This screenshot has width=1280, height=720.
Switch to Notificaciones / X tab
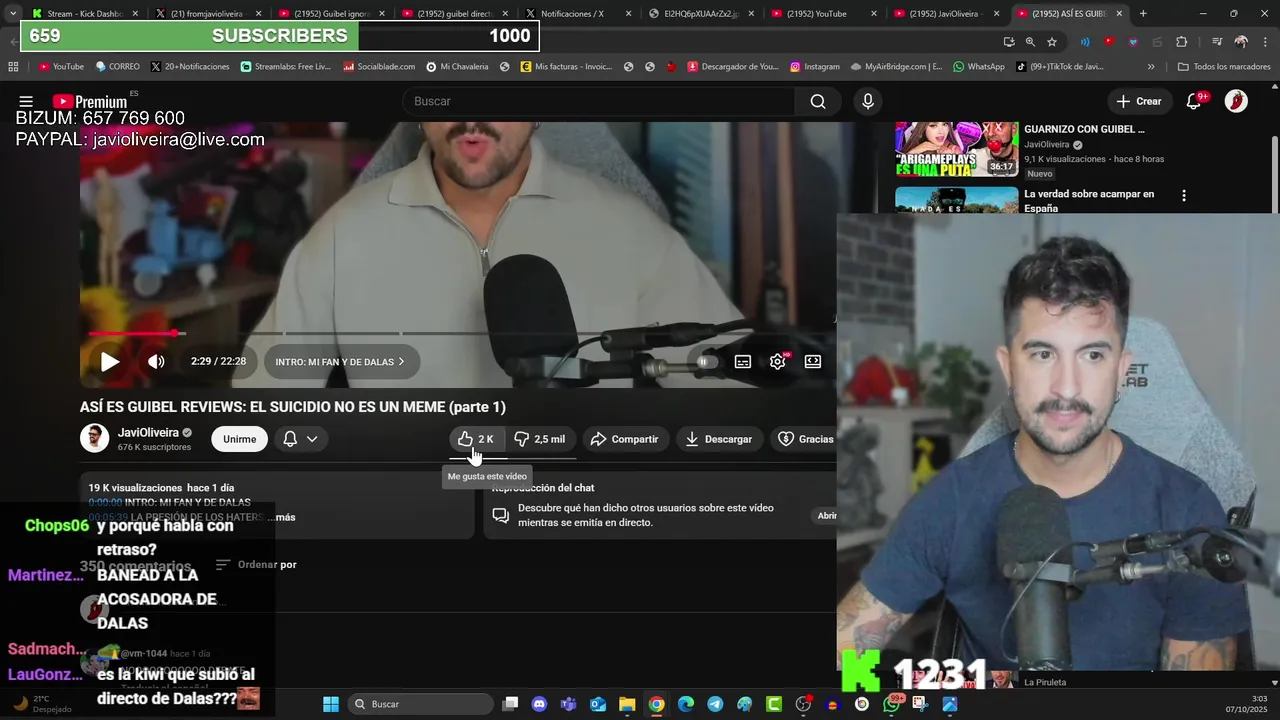(x=578, y=14)
